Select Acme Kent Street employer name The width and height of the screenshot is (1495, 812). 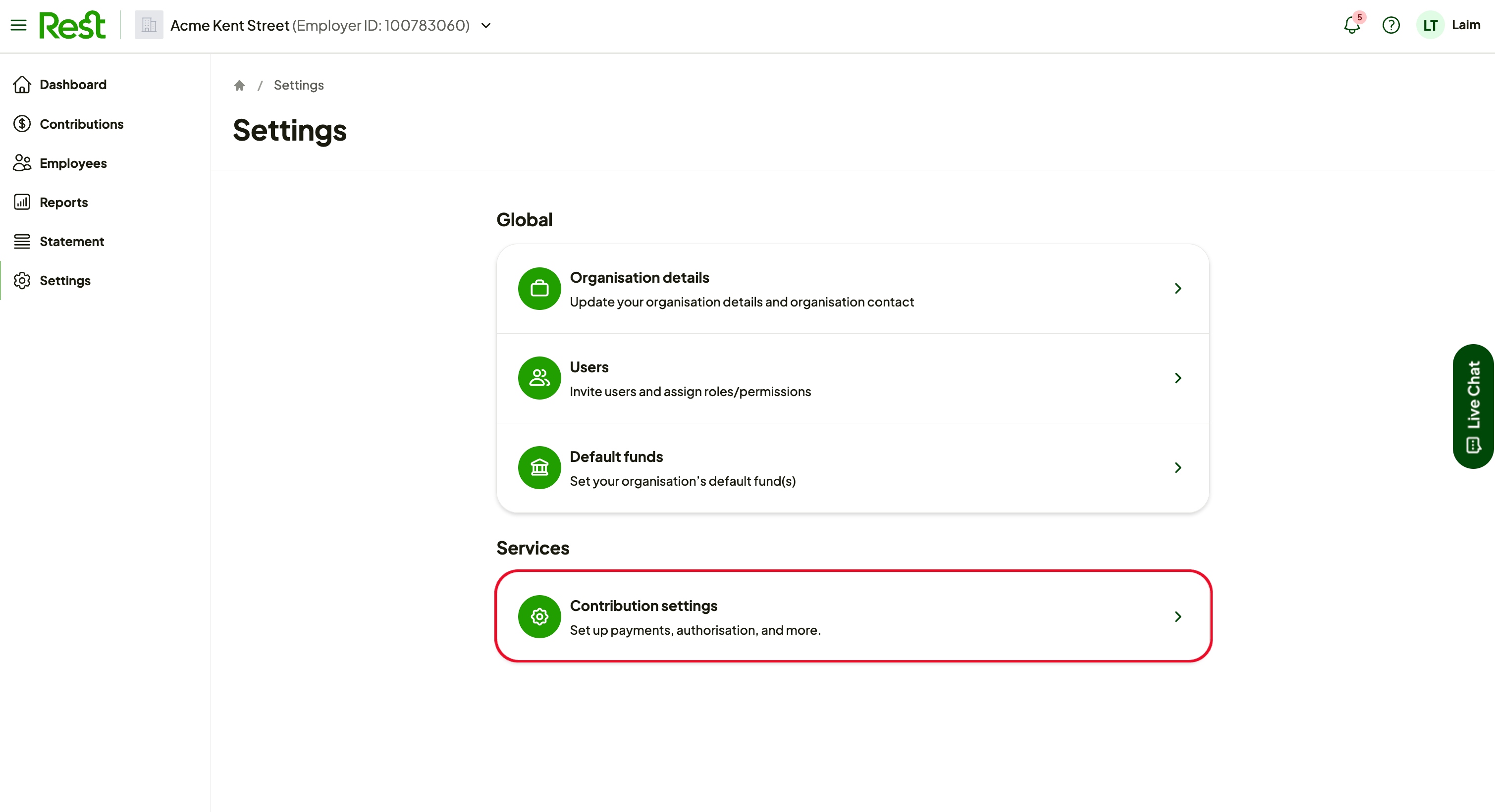[x=230, y=26]
